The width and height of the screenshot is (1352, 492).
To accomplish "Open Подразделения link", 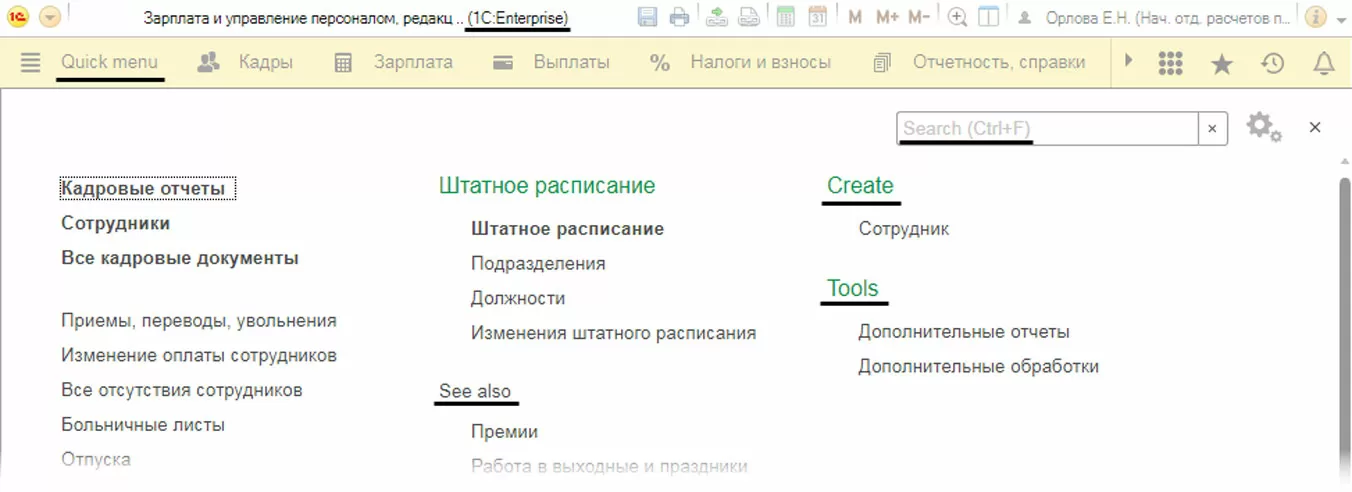I will [x=538, y=264].
